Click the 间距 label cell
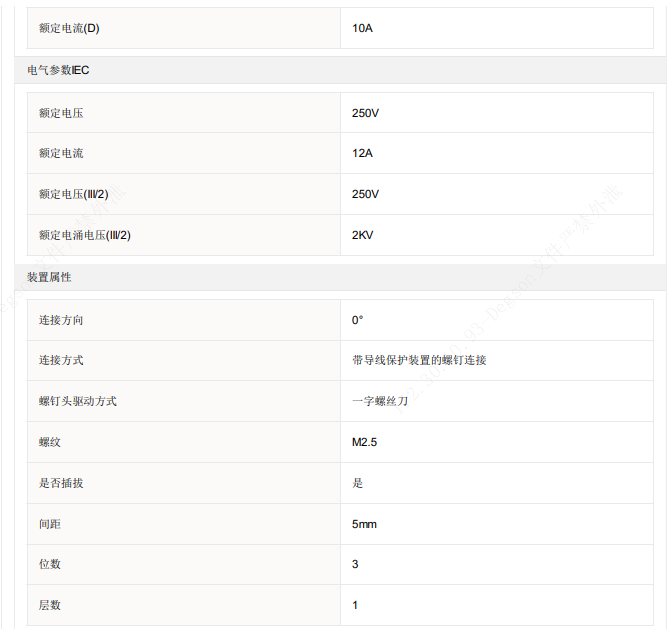The image size is (667, 629). tap(50, 524)
